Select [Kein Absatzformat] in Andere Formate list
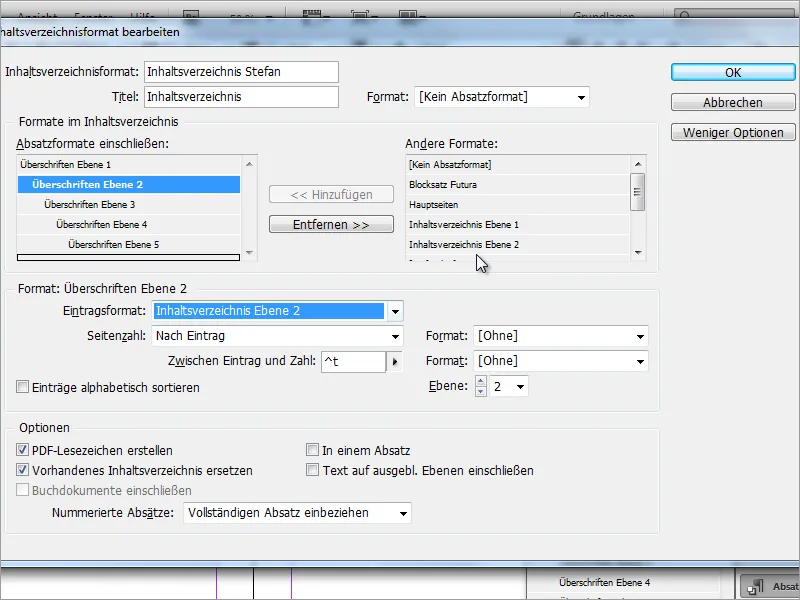This screenshot has width=800, height=600. click(518, 165)
